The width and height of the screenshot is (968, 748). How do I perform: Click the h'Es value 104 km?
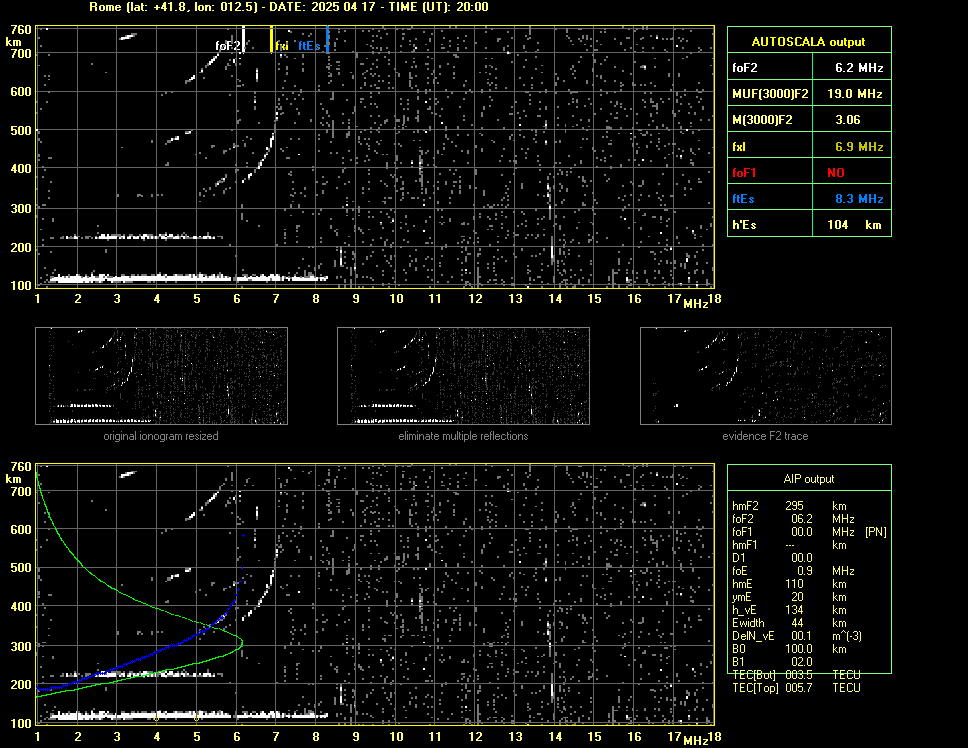coord(854,225)
